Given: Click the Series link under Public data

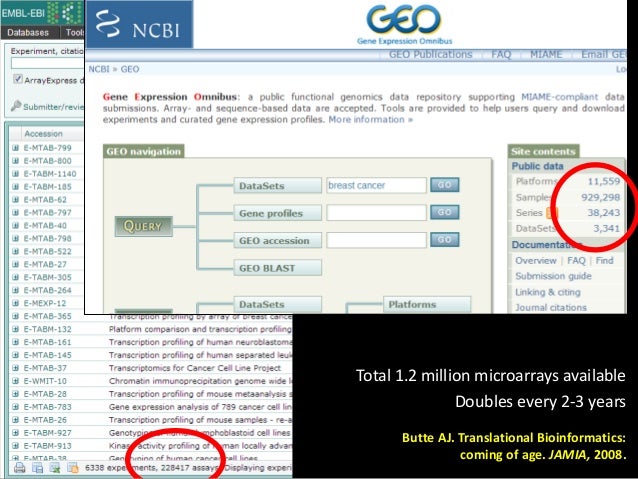Looking at the screenshot, I should tap(529, 213).
